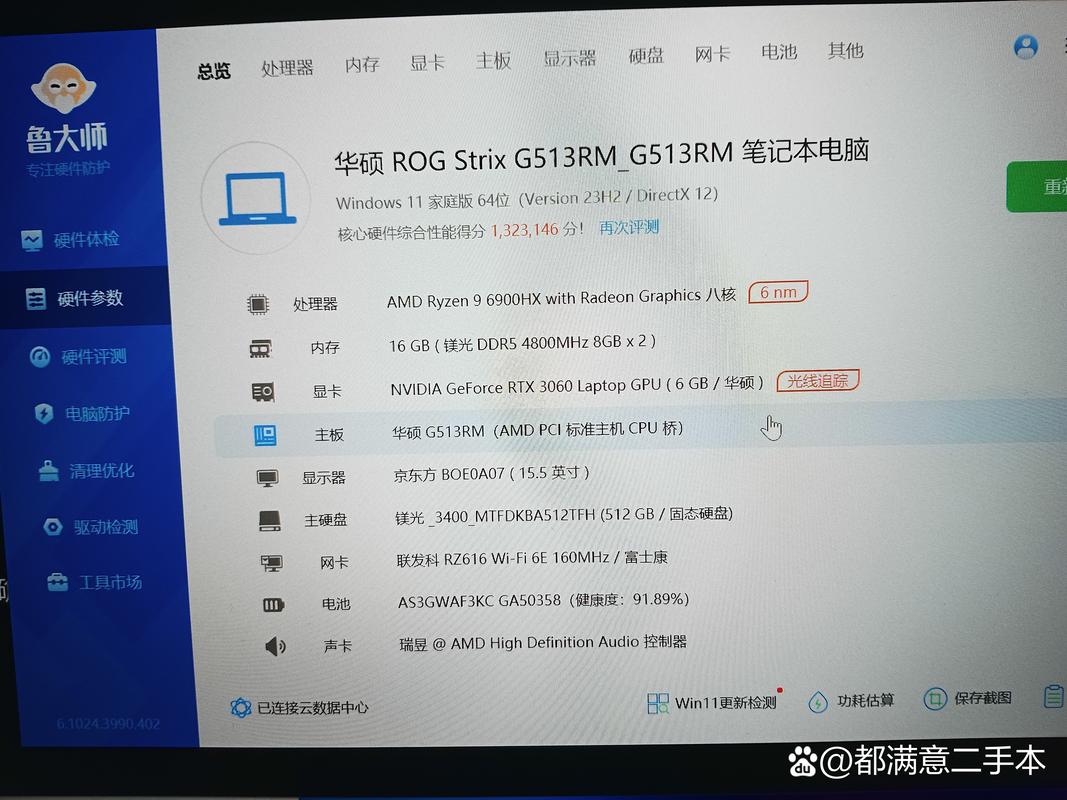Click AMD High Definition Audio text
This screenshot has width=1067, height=800.
542,642
